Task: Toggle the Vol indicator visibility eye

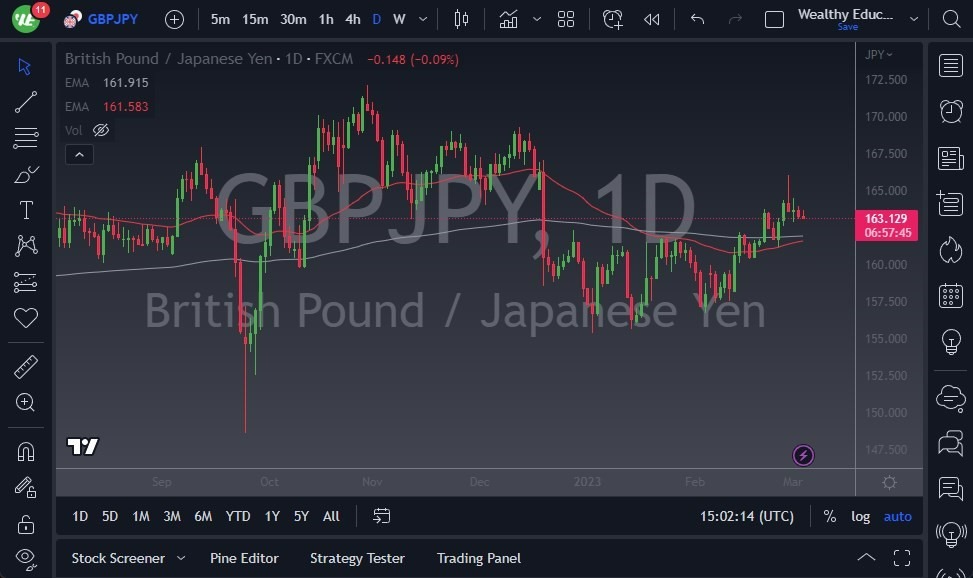Action: pos(100,130)
